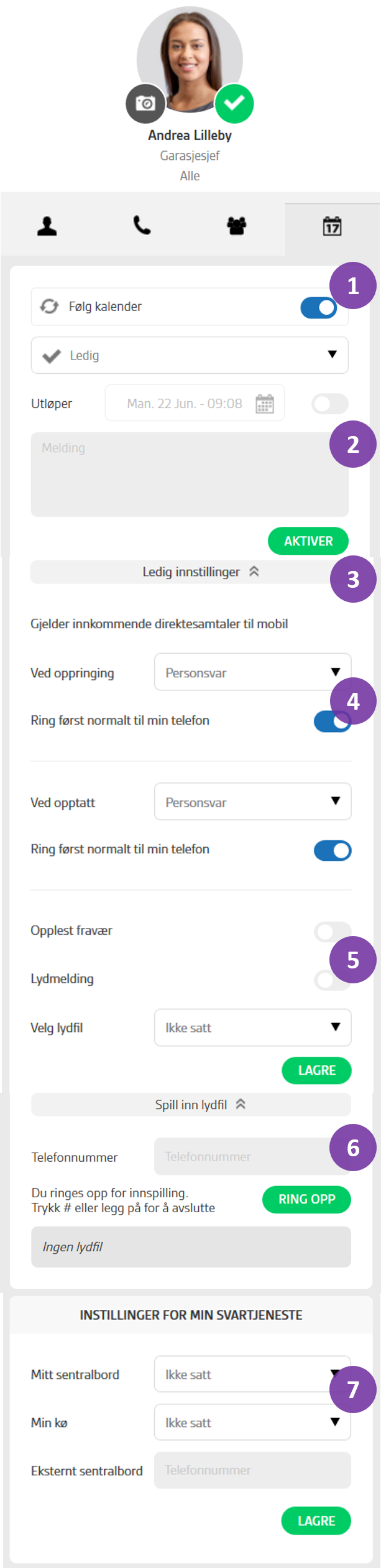Click the sync icon beside Følg kalender
The height and width of the screenshot is (1568, 381).
pyautogui.click(x=49, y=307)
